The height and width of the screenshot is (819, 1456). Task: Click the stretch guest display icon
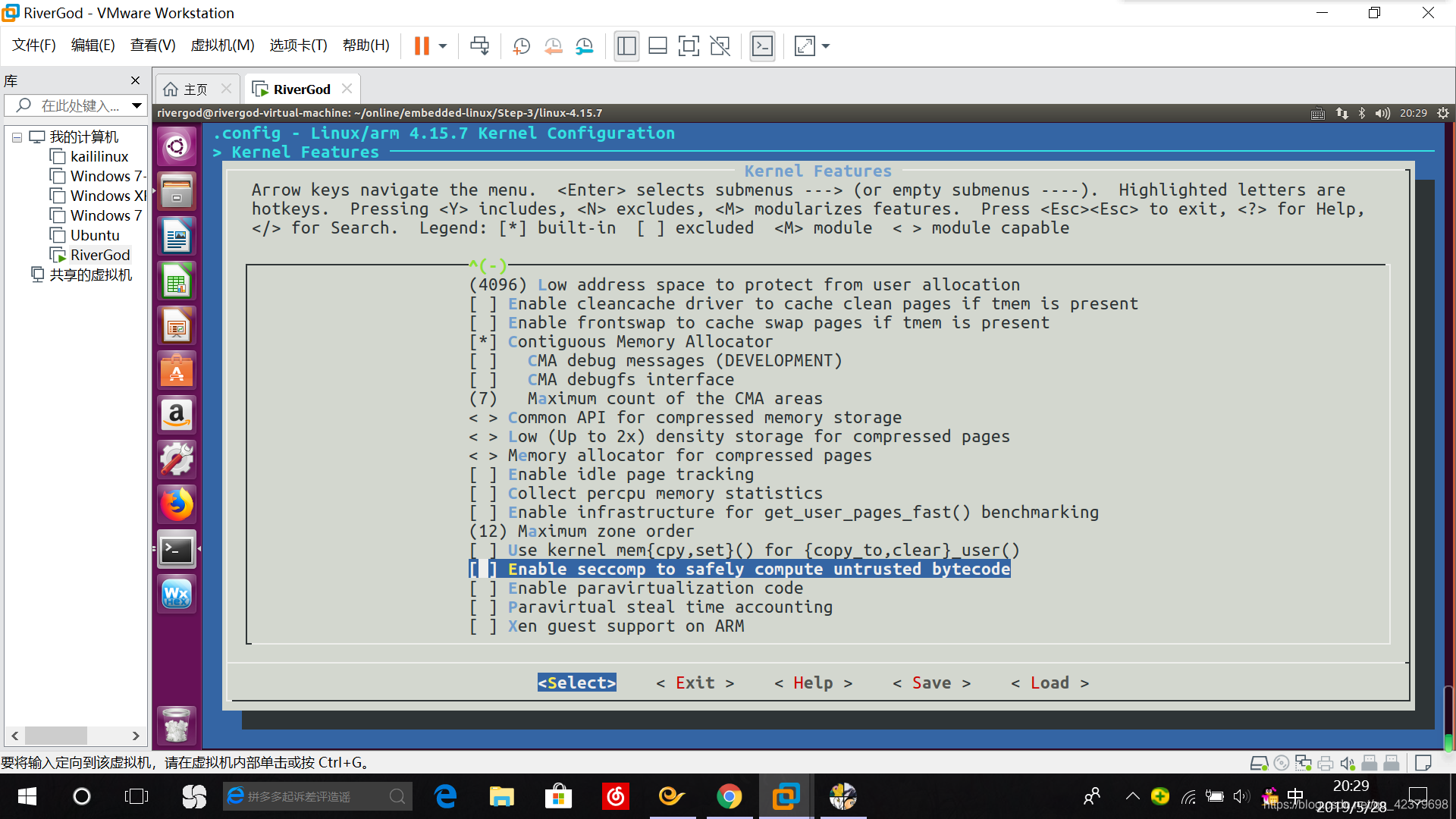click(x=805, y=46)
